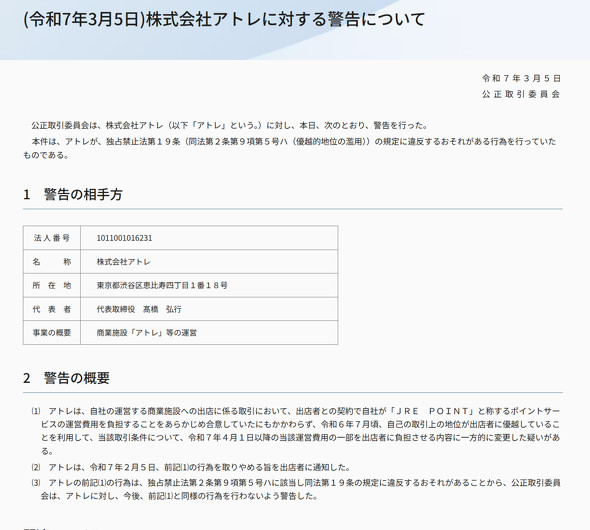Click heading 2 警告の概要
The image size is (590, 530).
pos(67,378)
